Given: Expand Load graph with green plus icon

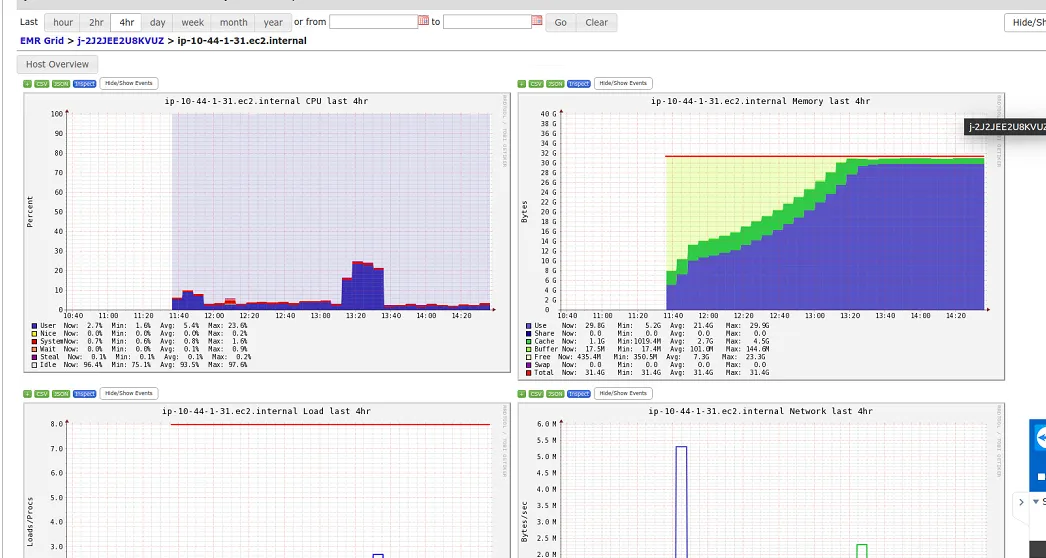Looking at the screenshot, I should (x=27, y=394).
